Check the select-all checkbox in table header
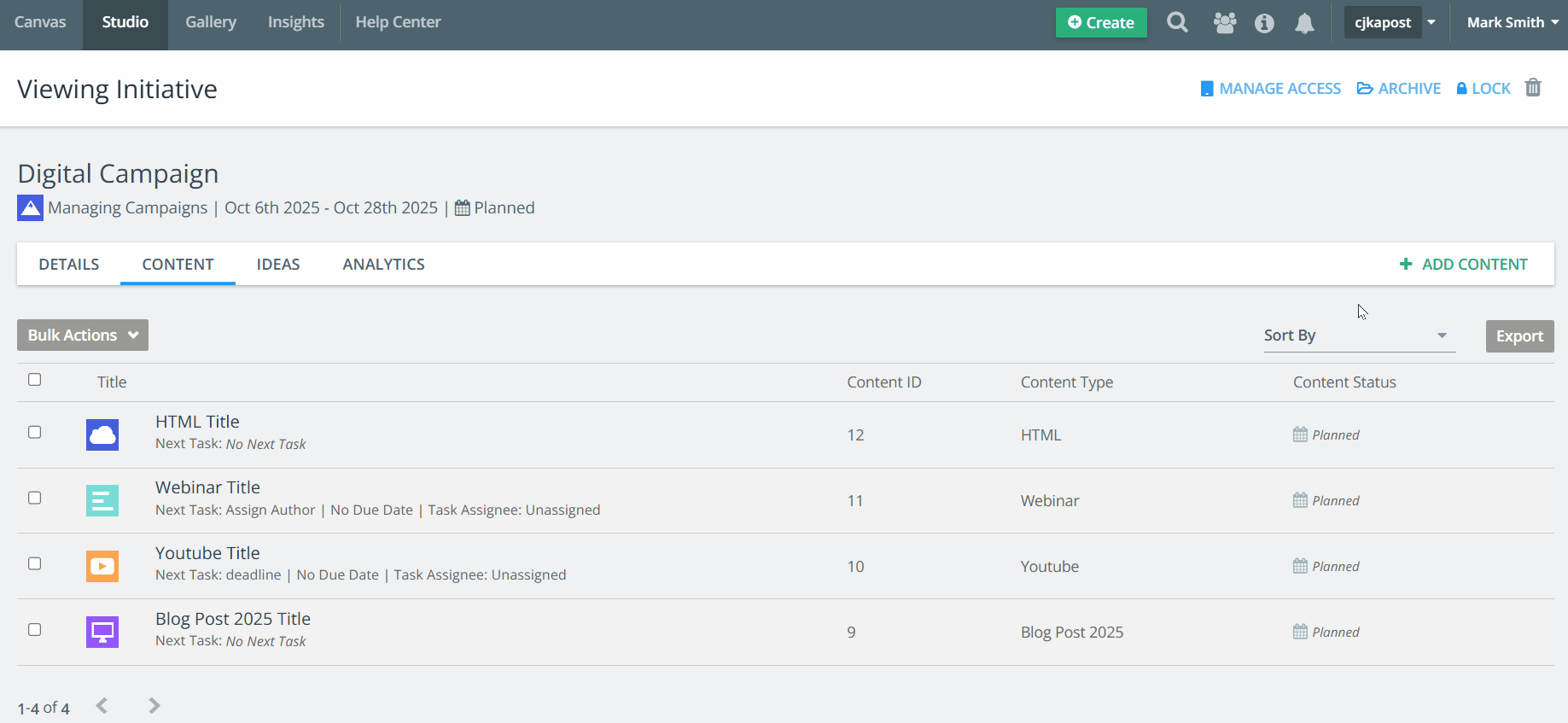This screenshot has width=1568, height=723. pos(35,380)
